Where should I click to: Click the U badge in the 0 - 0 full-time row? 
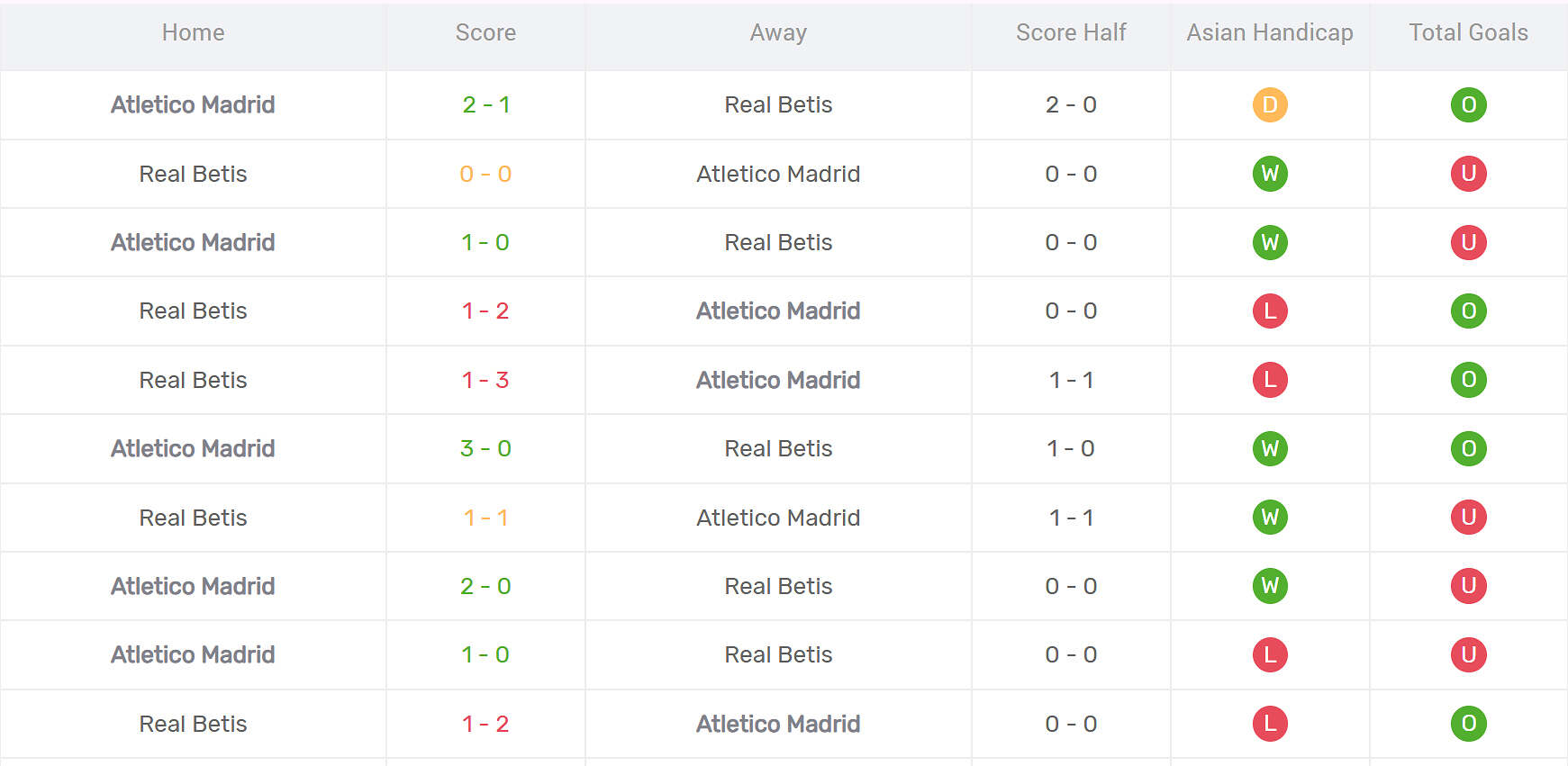(1468, 174)
